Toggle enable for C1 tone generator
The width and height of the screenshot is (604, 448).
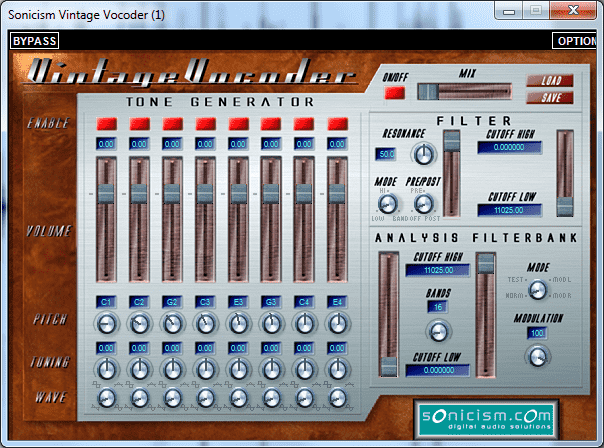coord(107,124)
